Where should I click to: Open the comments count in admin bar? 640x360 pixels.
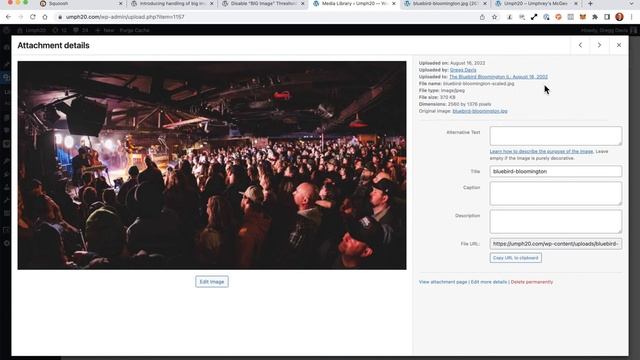point(80,30)
